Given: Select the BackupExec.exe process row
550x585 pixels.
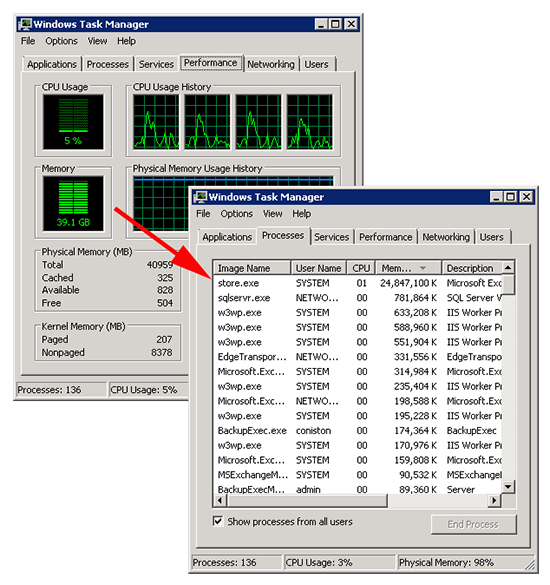Looking at the screenshot, I should 357,431.
